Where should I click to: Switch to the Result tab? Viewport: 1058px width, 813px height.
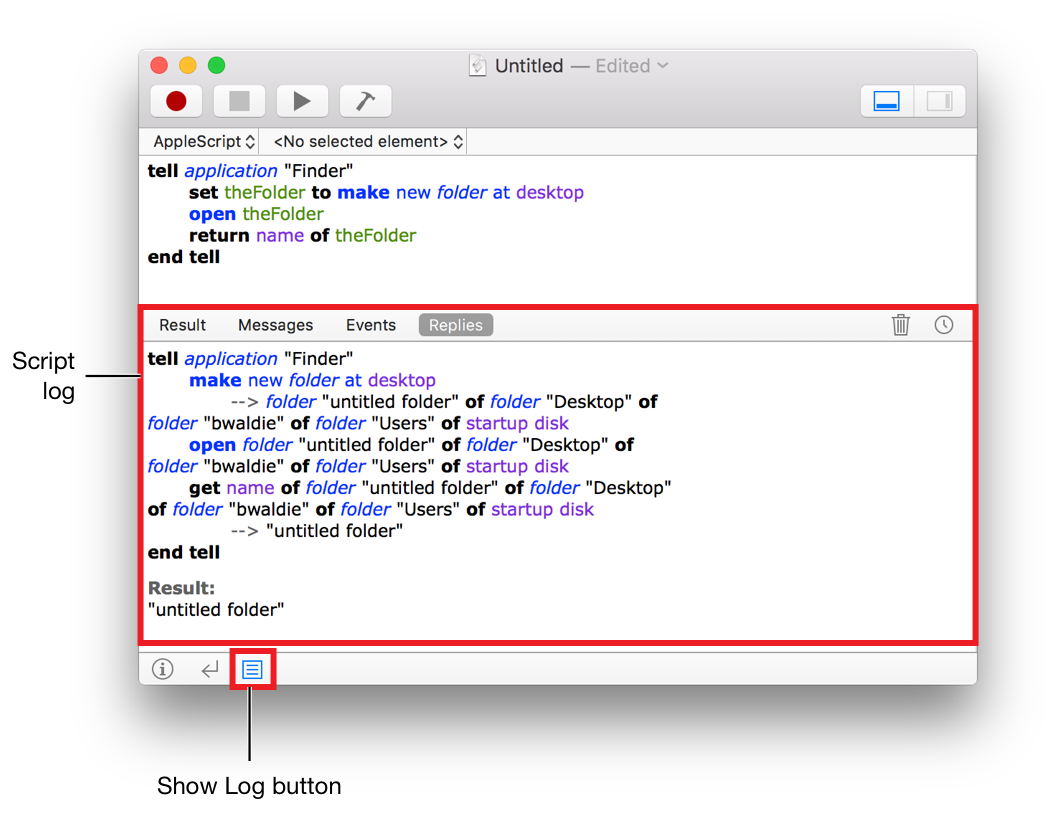click(182, 325)
